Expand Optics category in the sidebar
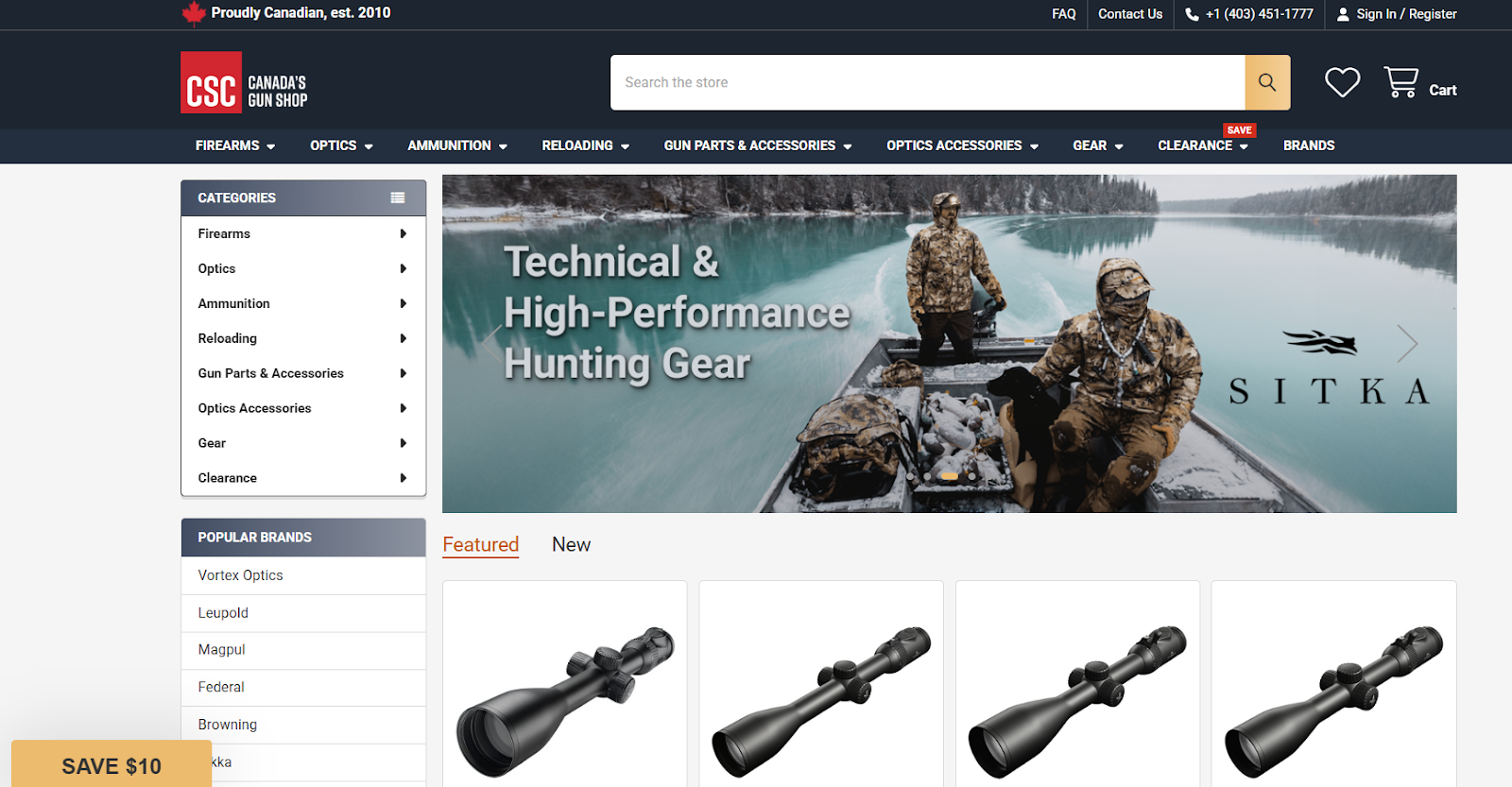1512x787 pixels. [302, 268]
